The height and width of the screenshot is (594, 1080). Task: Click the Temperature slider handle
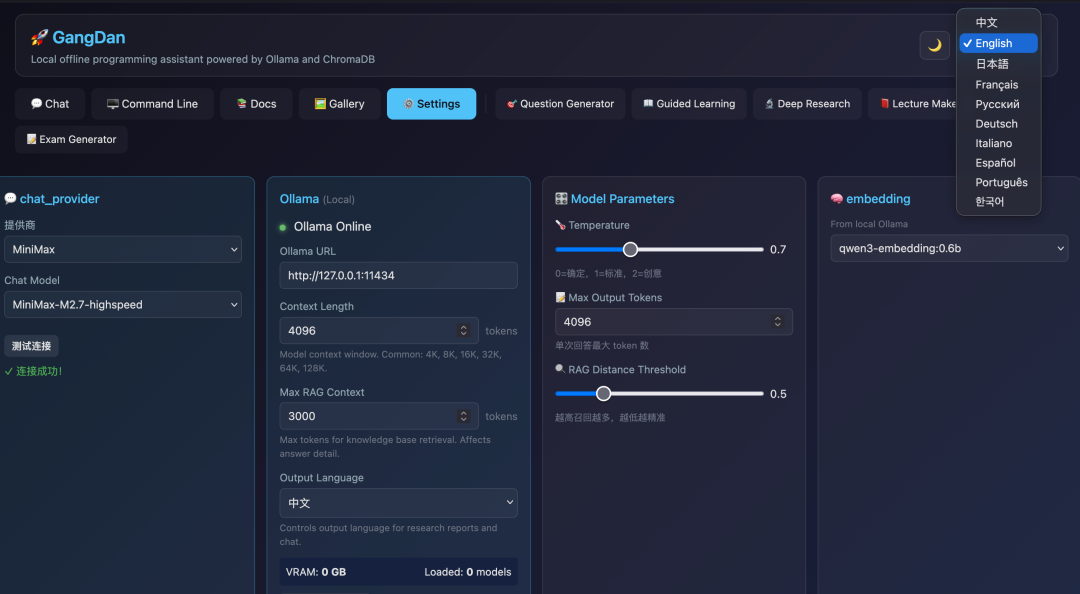pyautogui.click(x=630, y=249)
